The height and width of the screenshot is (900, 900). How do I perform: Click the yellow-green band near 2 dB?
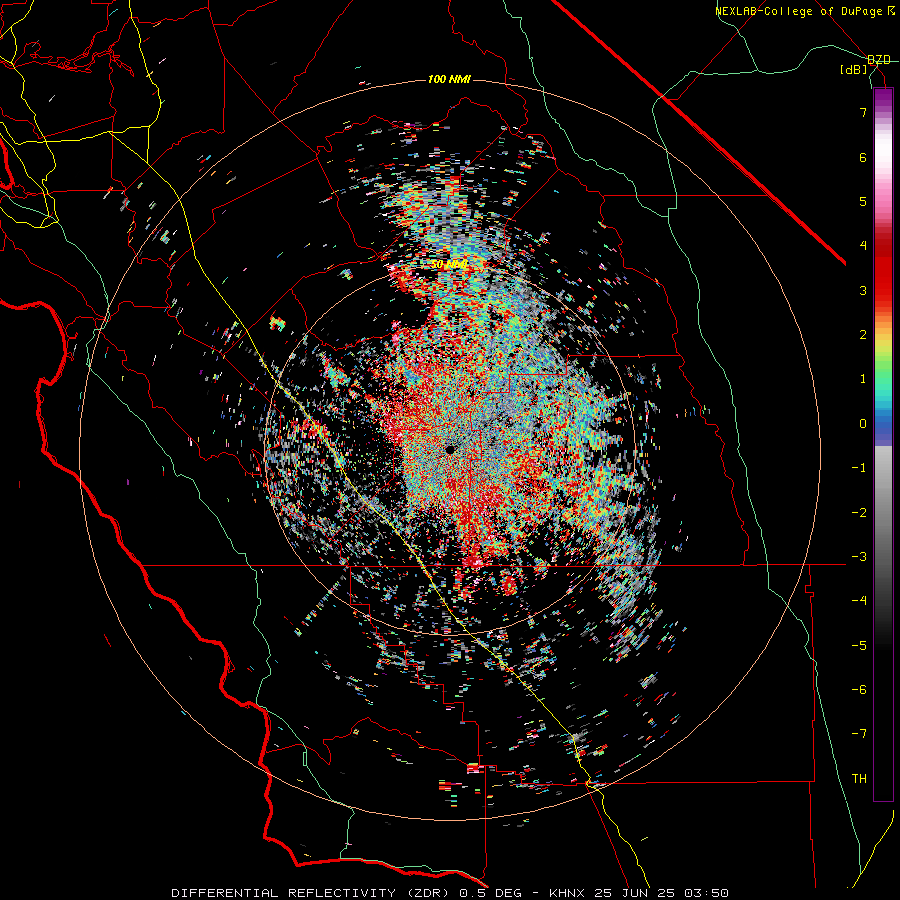click(x=883, y=344)
